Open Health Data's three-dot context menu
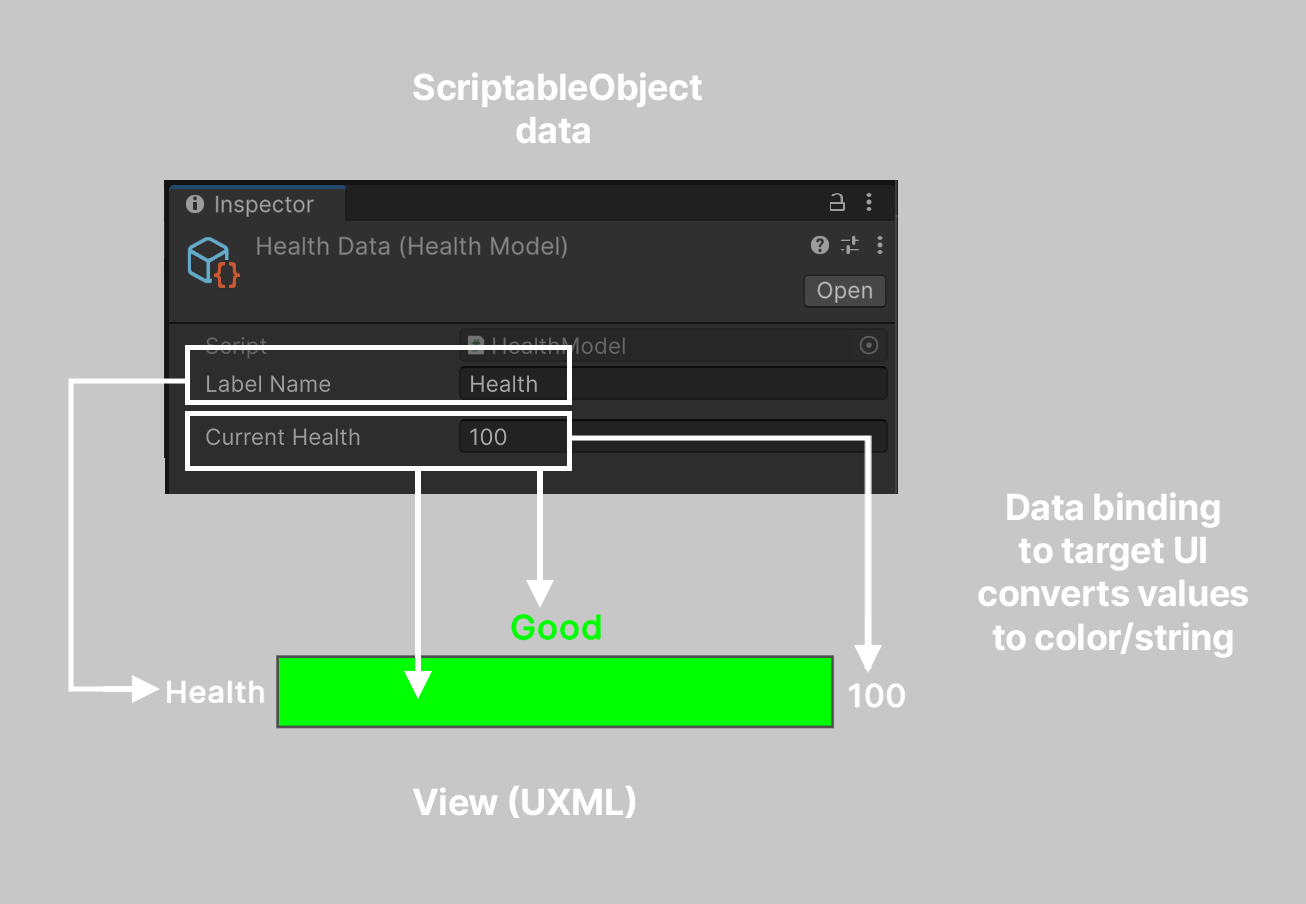1306x904 pixels. click(880, 245)
